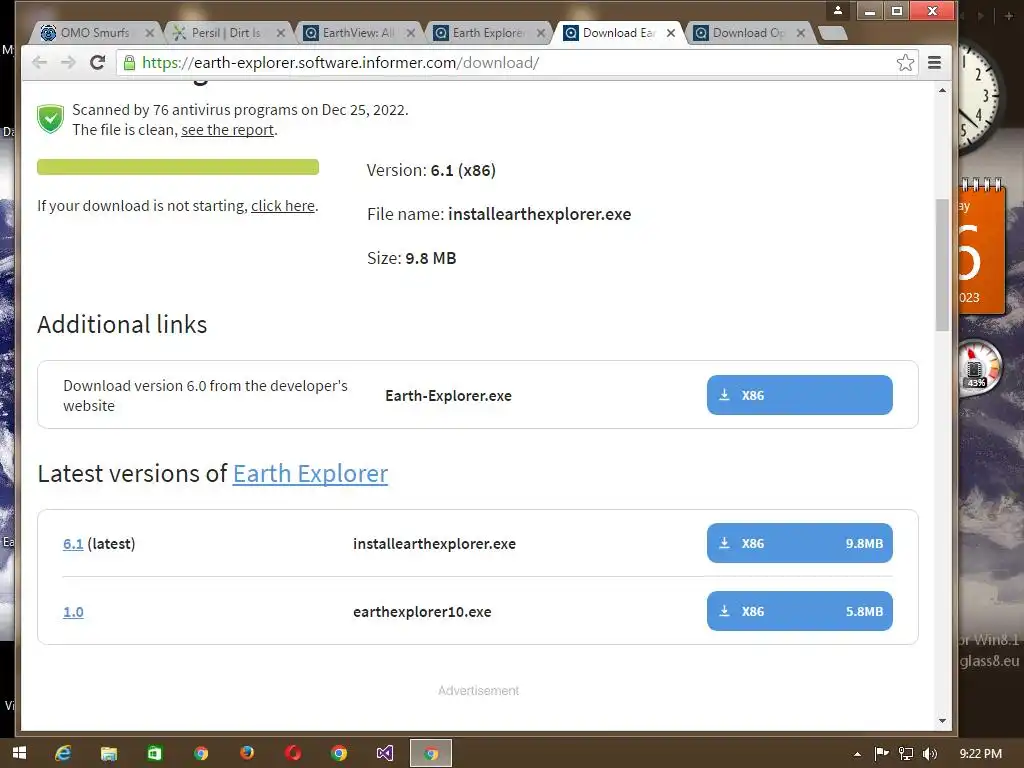Close the Earth Explorer tab
Image resolution: width=1024 pixels, height=768 pixels.
(541, 33)
